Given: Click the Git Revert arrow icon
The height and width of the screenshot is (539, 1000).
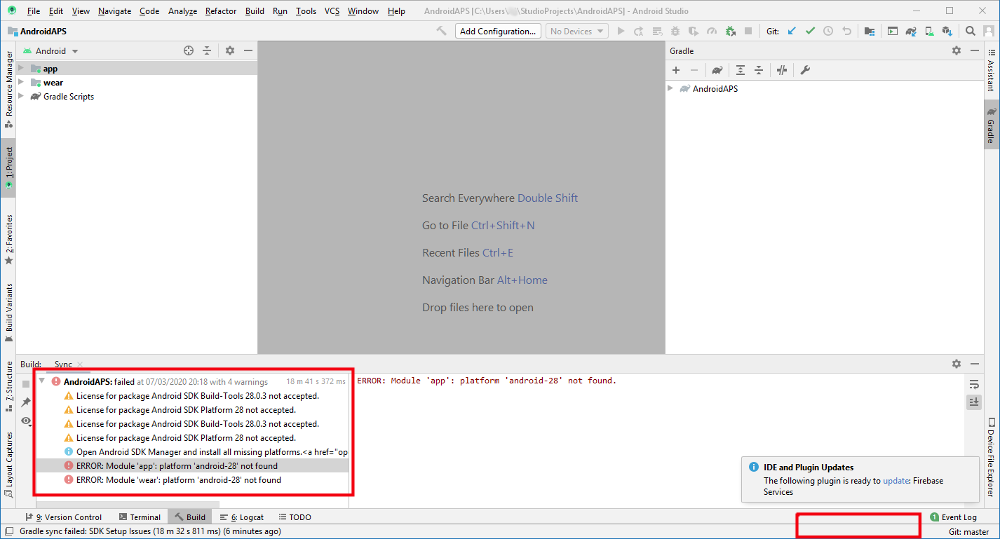Looking at the screenshot, I should (x=846, y=31).
